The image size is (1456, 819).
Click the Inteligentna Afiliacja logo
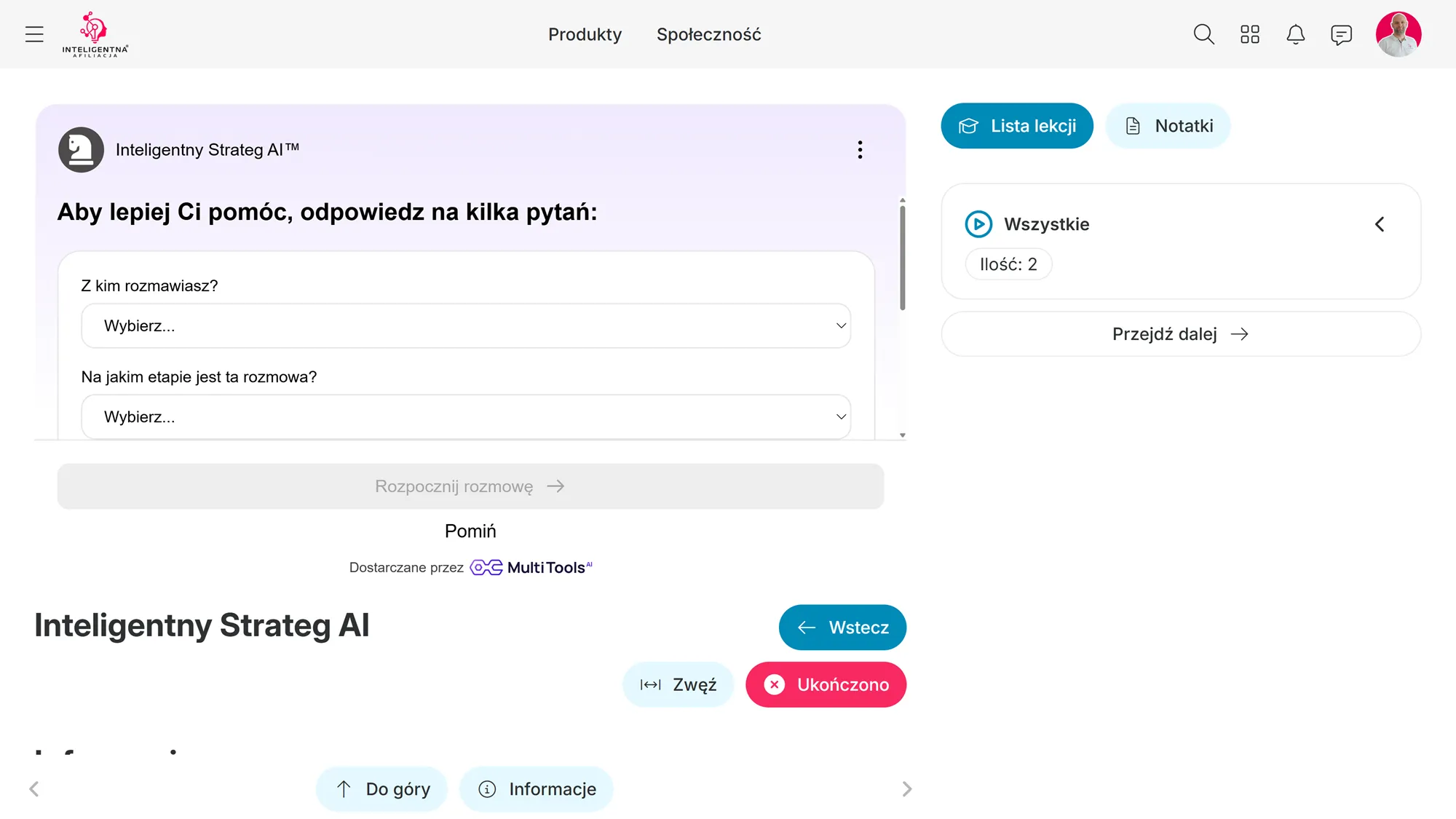point(95,34)
